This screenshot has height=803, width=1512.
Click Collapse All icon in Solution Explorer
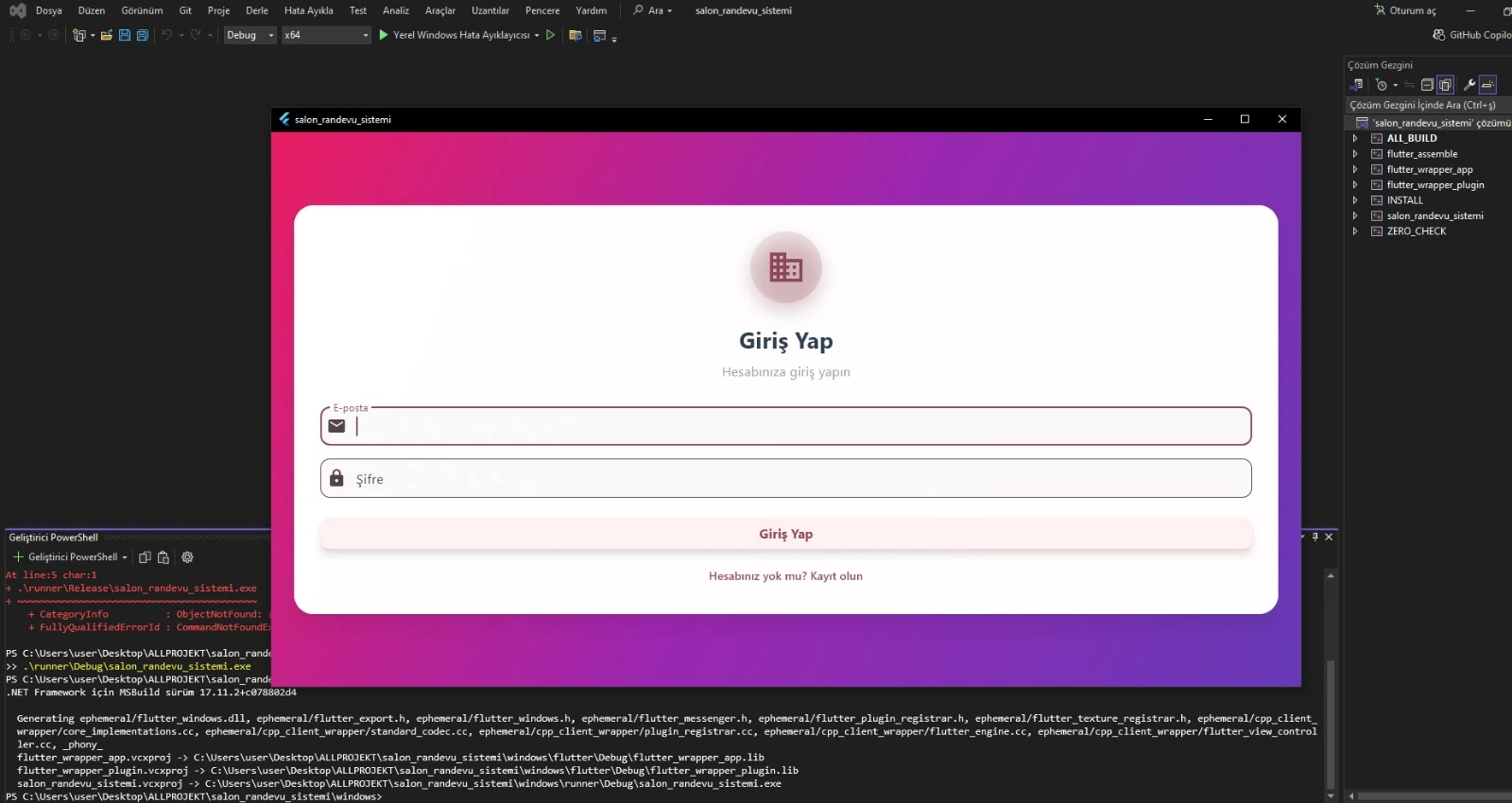click(1427, 85)
